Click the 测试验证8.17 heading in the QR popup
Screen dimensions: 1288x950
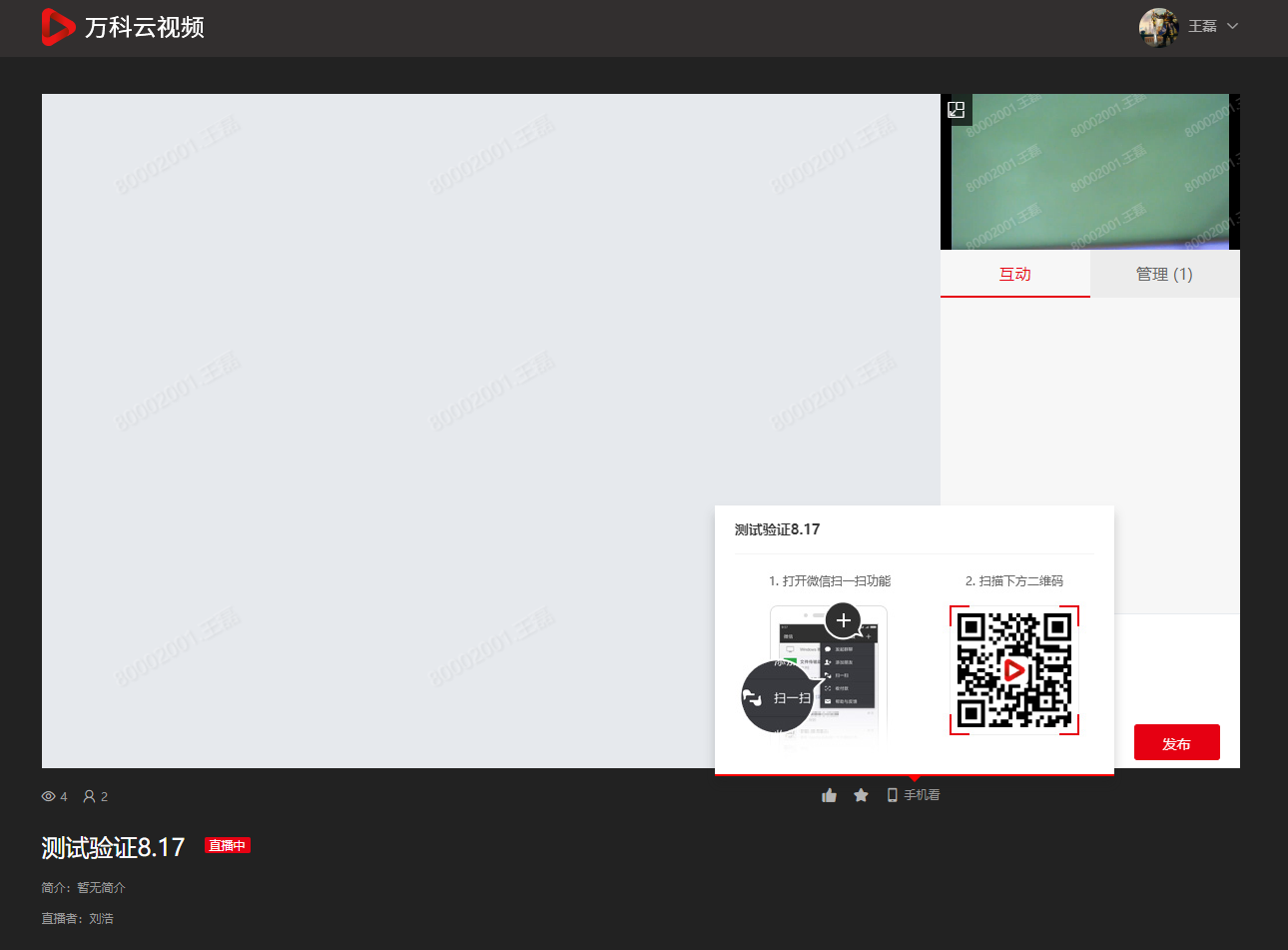point(777,529)
